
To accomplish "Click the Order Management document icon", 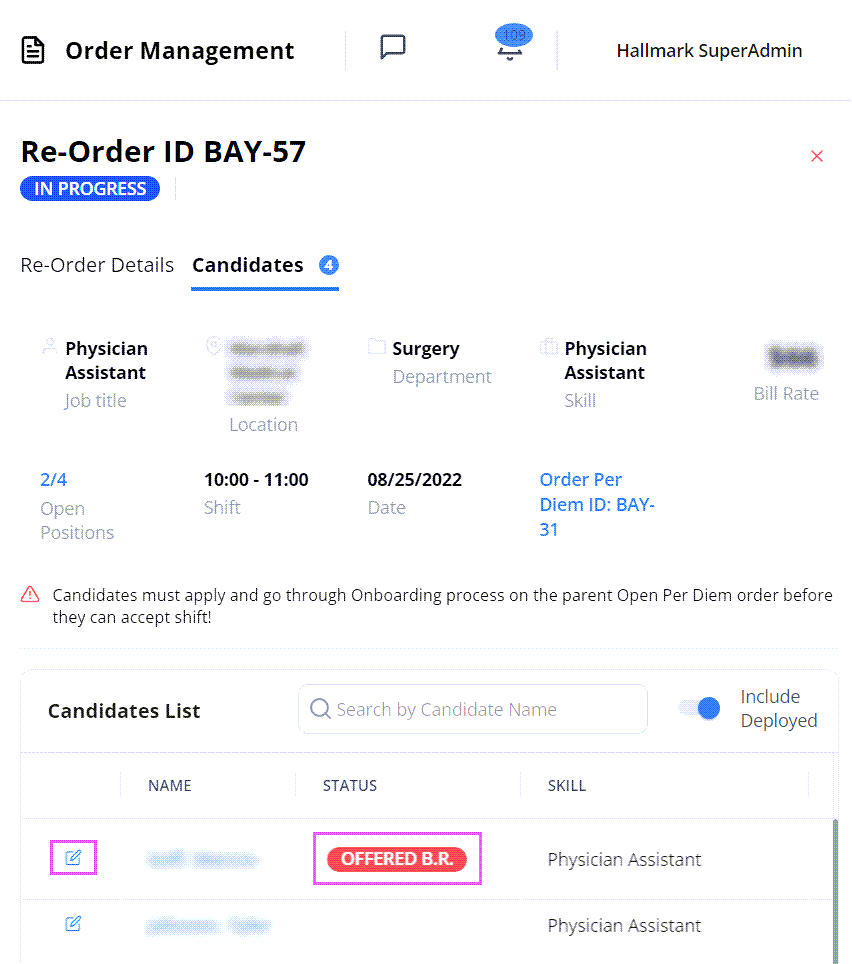I will pos(33,50).
